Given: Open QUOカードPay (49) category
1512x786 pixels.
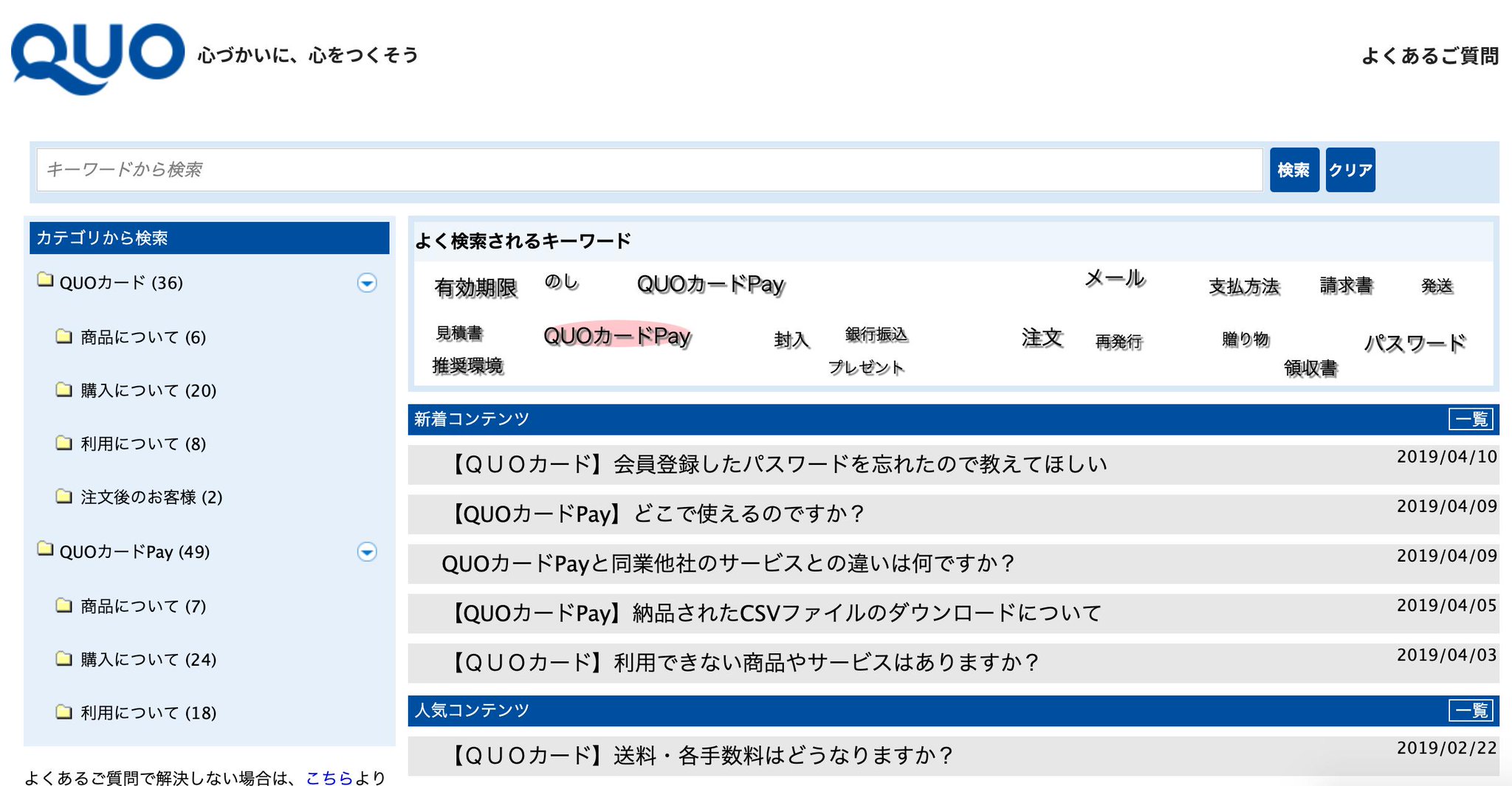Looking at the screenshot, I should [134, 552].
